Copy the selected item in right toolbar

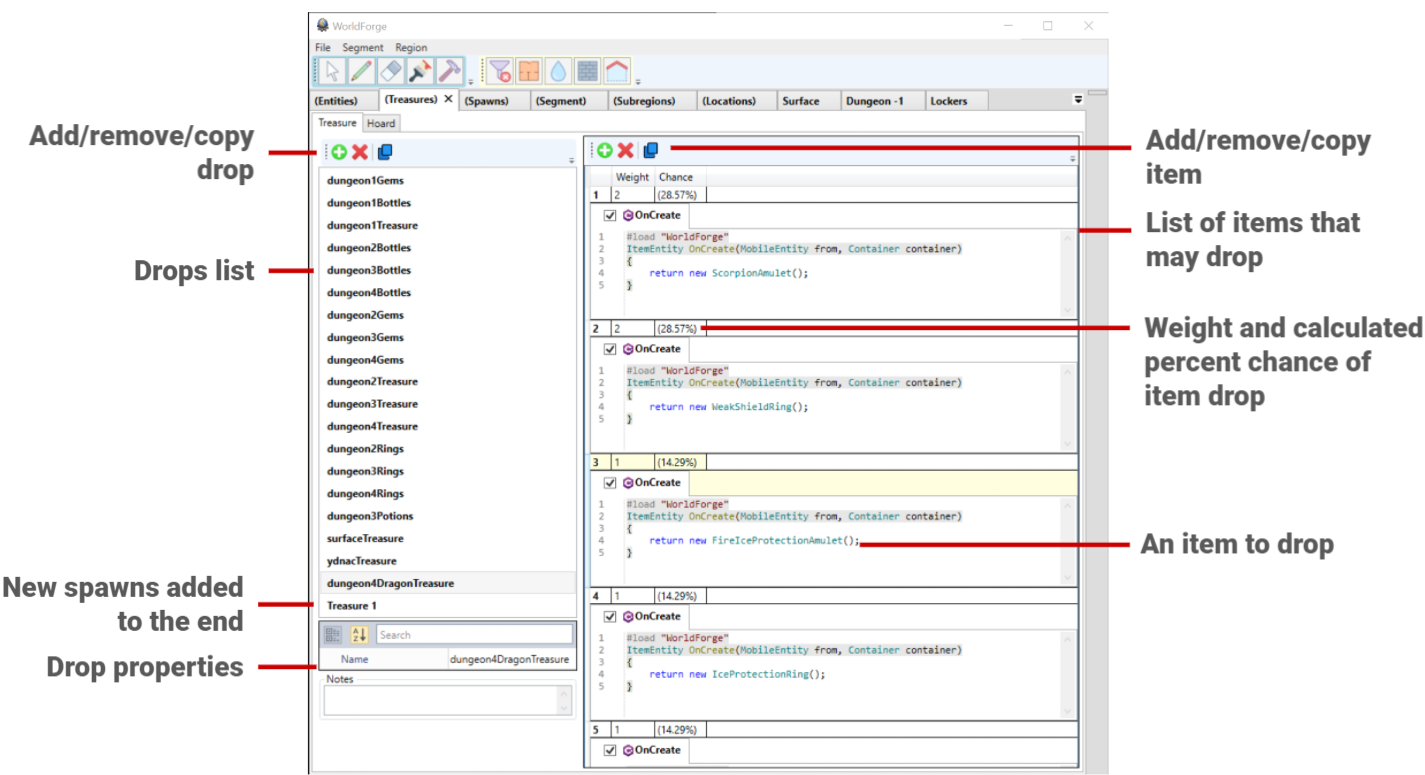point(651,150)
